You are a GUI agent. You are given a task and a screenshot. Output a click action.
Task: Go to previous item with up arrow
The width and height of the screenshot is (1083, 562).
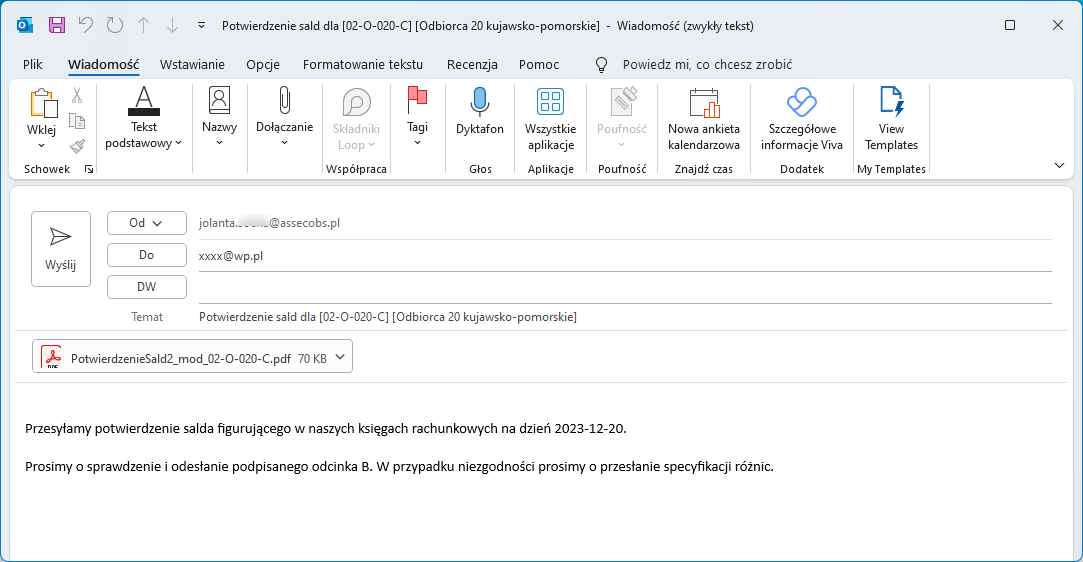144,26
